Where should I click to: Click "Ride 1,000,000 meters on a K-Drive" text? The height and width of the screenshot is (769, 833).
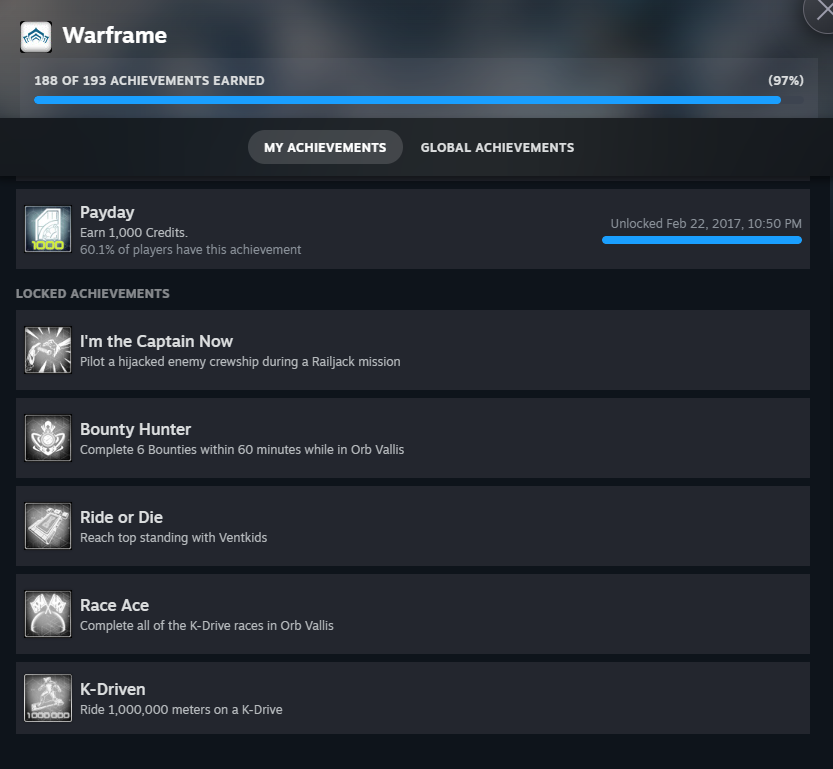(x=181, y=710)
